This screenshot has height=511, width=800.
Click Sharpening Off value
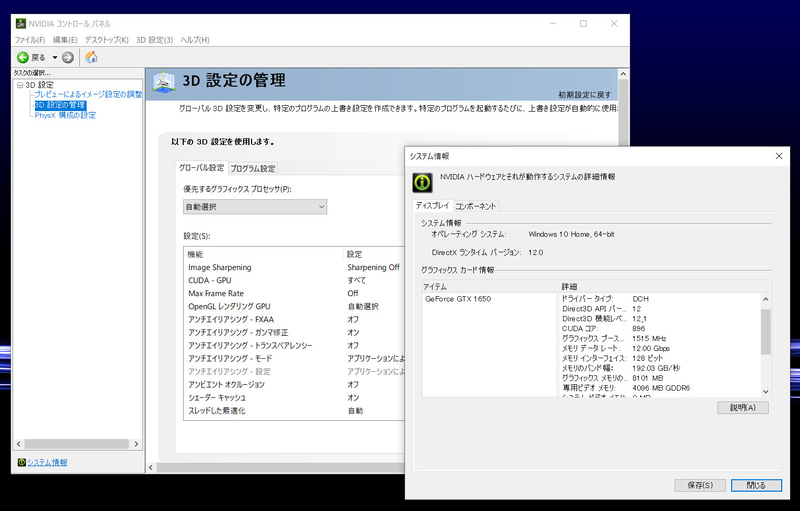tap(373, 267)
